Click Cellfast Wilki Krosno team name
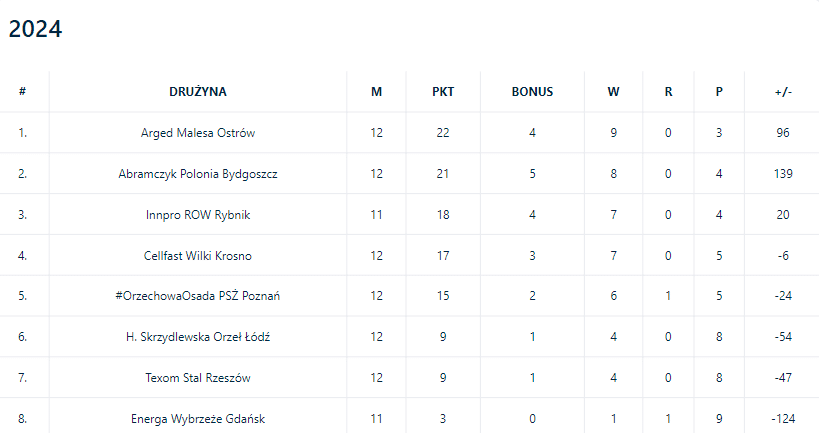The height and width of the screenshot is (433, 819). (x=198, y=256)
